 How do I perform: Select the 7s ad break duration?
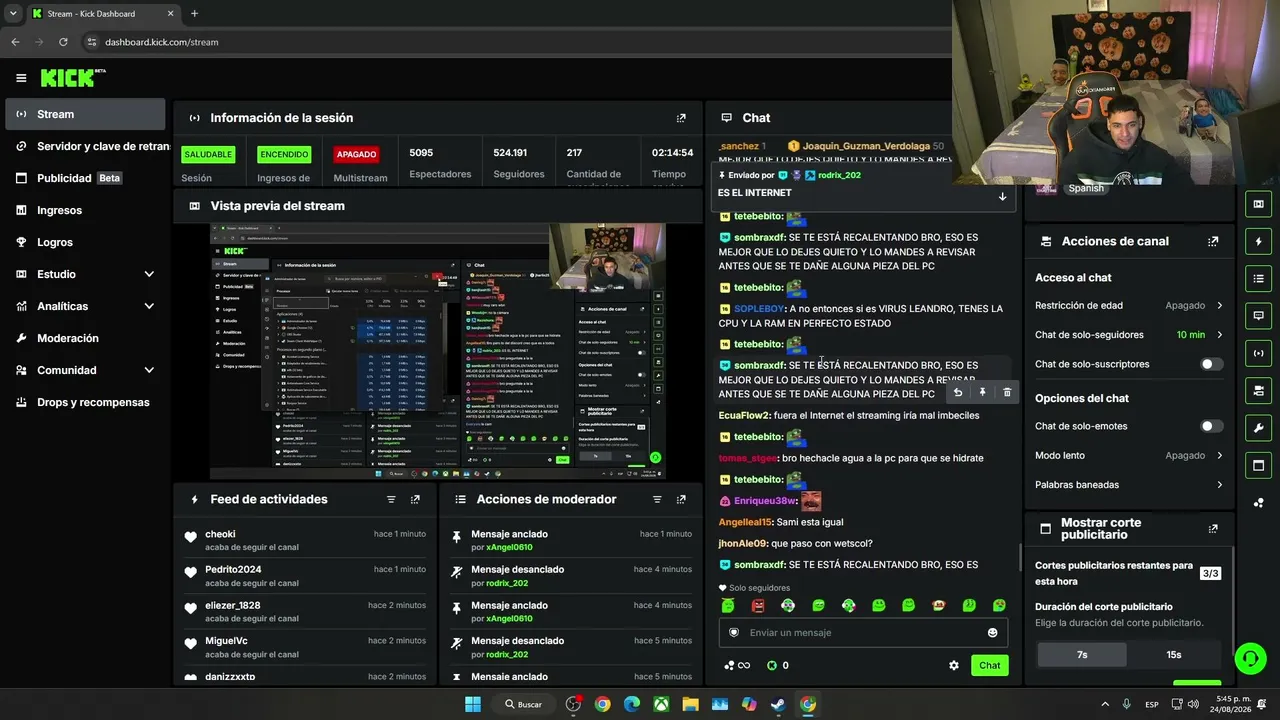click(x=1082, y=655)
